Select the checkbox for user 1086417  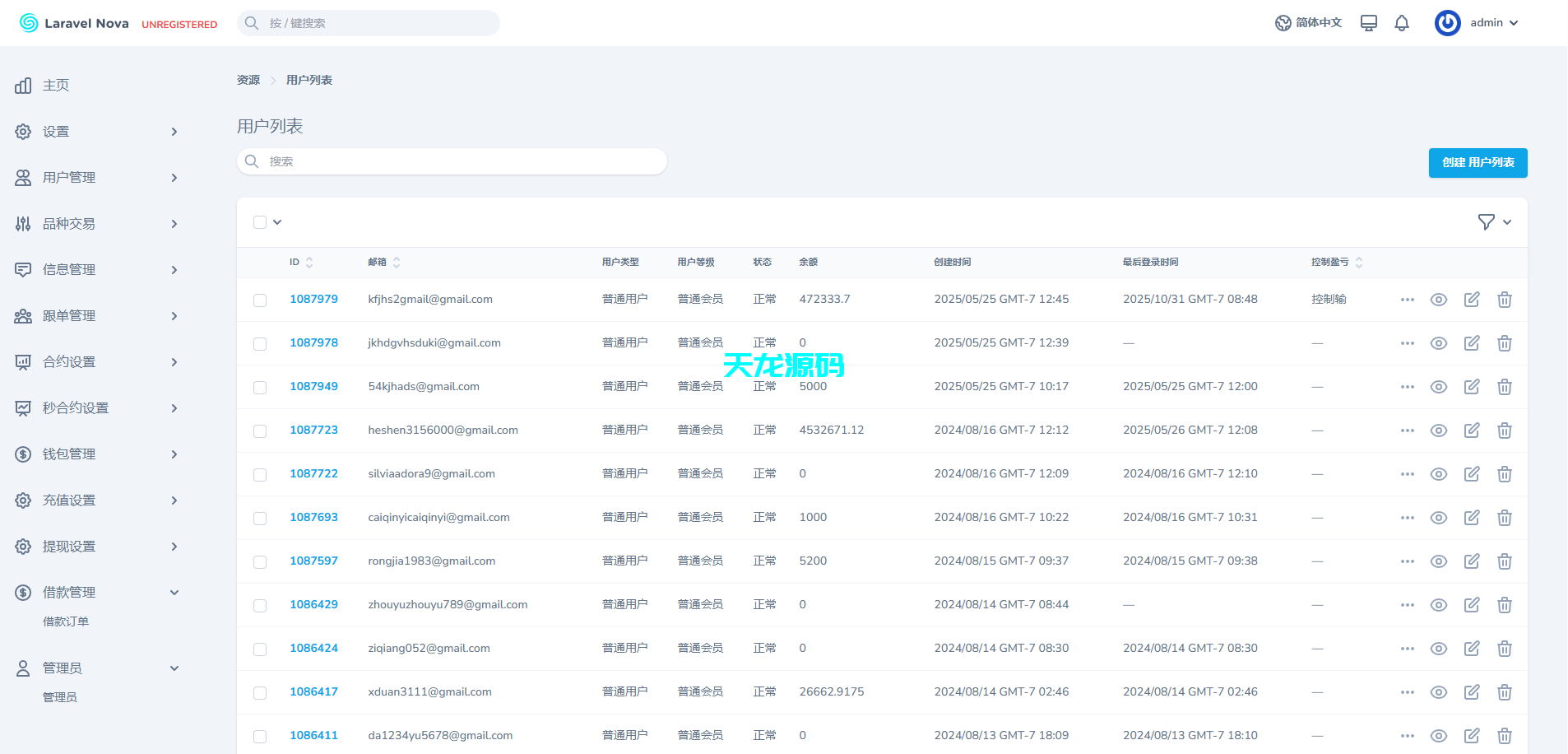coord(260,692)
